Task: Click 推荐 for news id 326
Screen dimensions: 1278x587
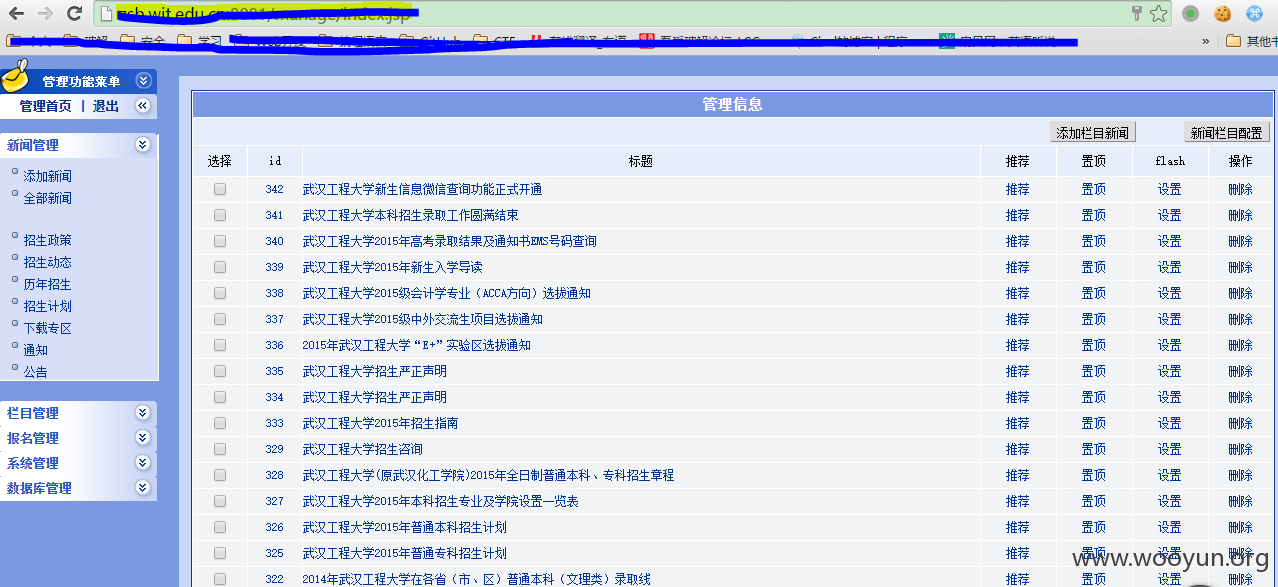Action: (1017, 527)
